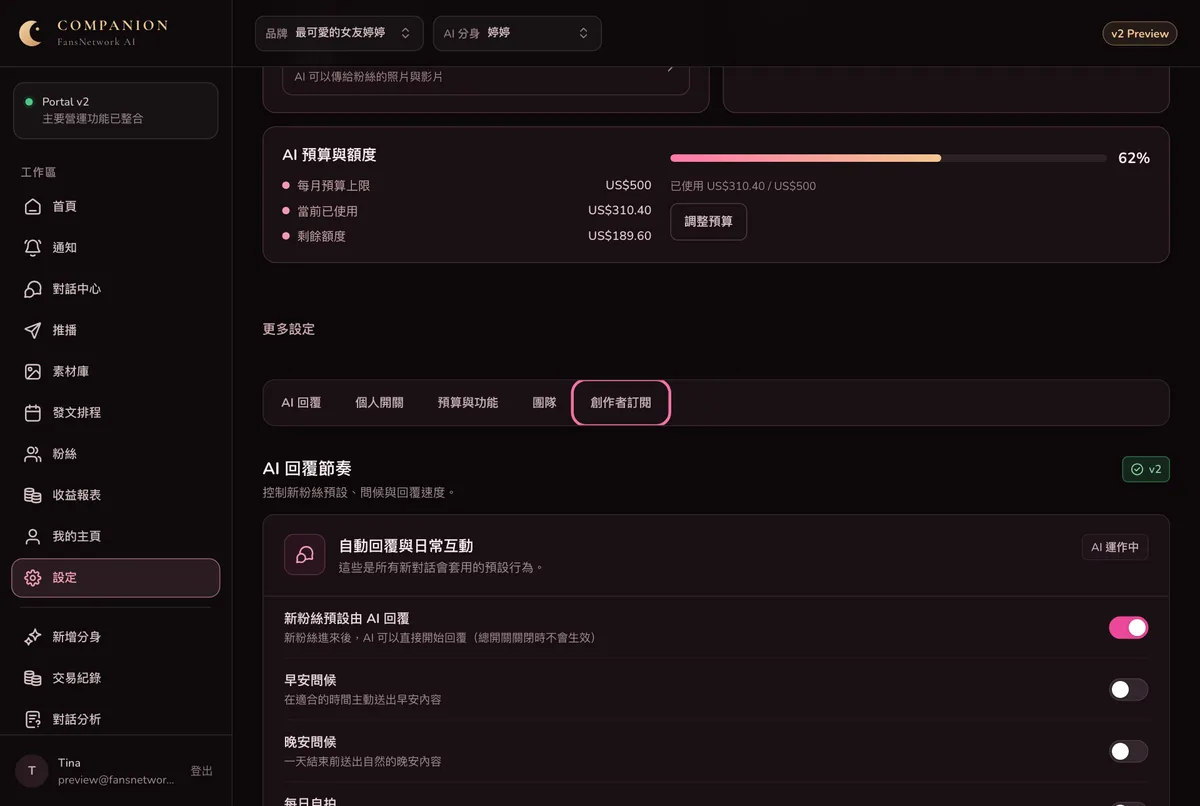Click the paper plane icon beside 推播
1200x806 pixels.
pyautogui.click(x=33, y=330)
